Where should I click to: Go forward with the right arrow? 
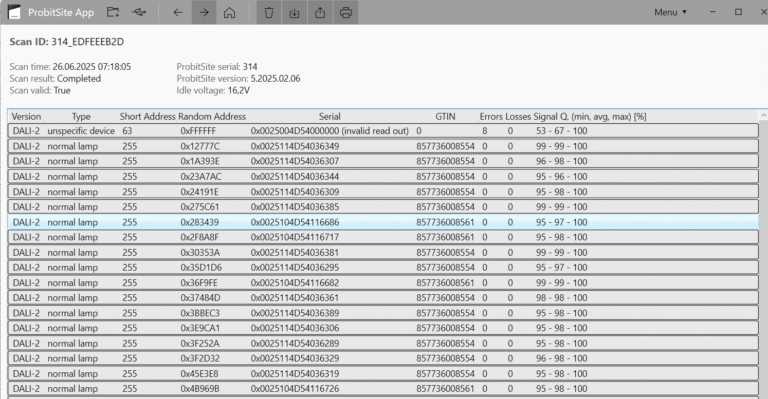204,12
